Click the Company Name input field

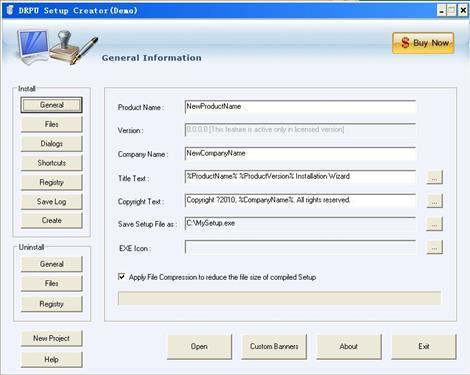300,153
